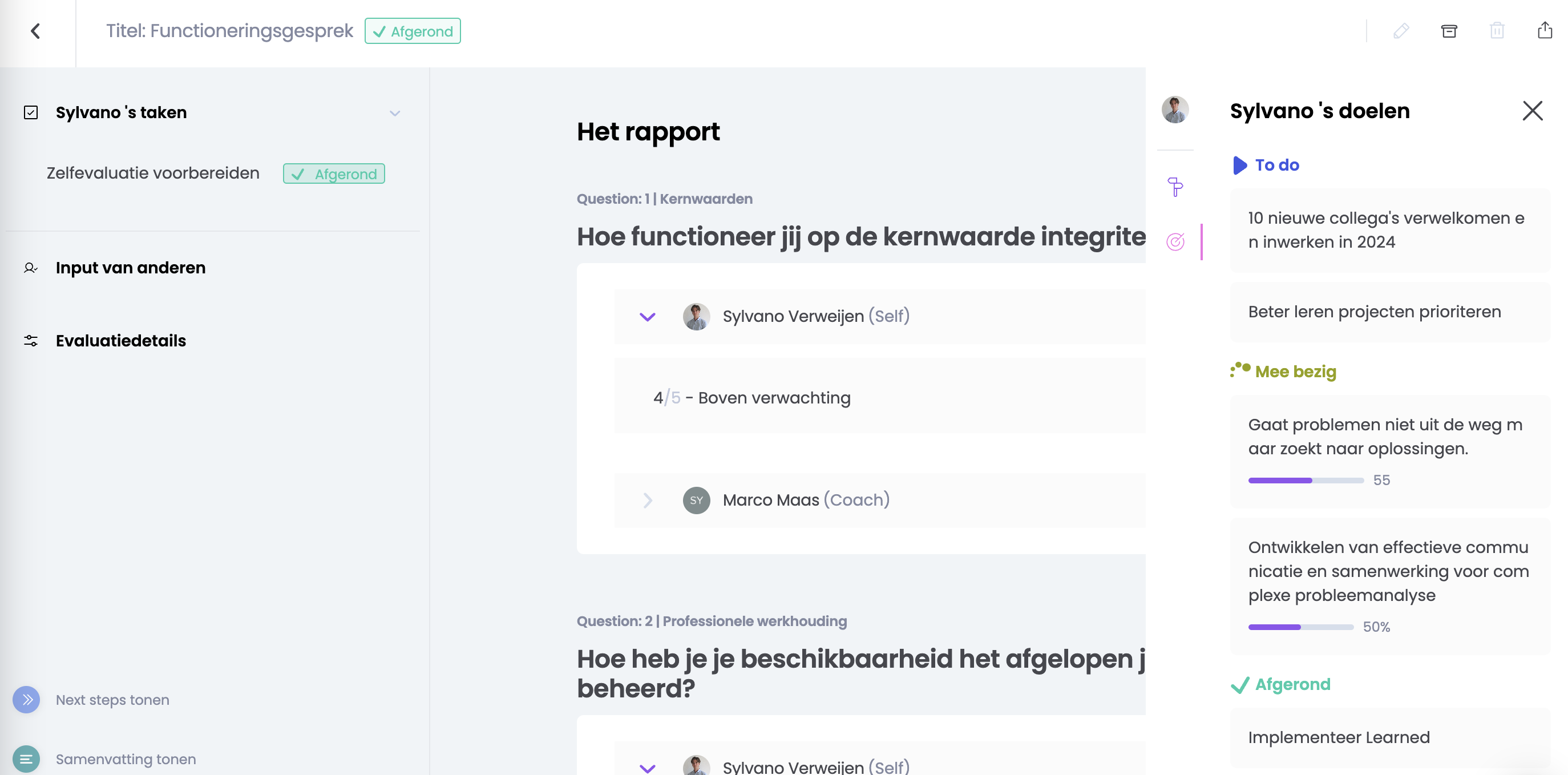Open Input van anderen section

130,268
